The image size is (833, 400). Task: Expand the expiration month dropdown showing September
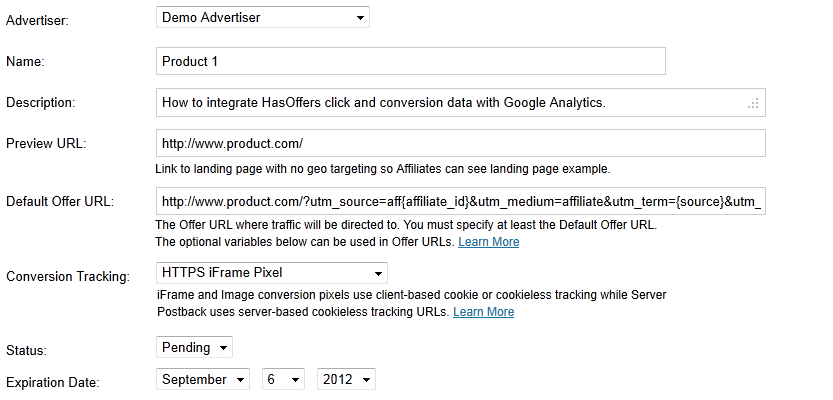[x=204, y=380]
